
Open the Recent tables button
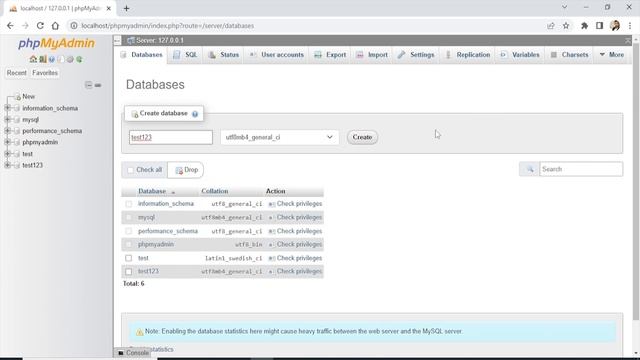click(x=17, y=73)
